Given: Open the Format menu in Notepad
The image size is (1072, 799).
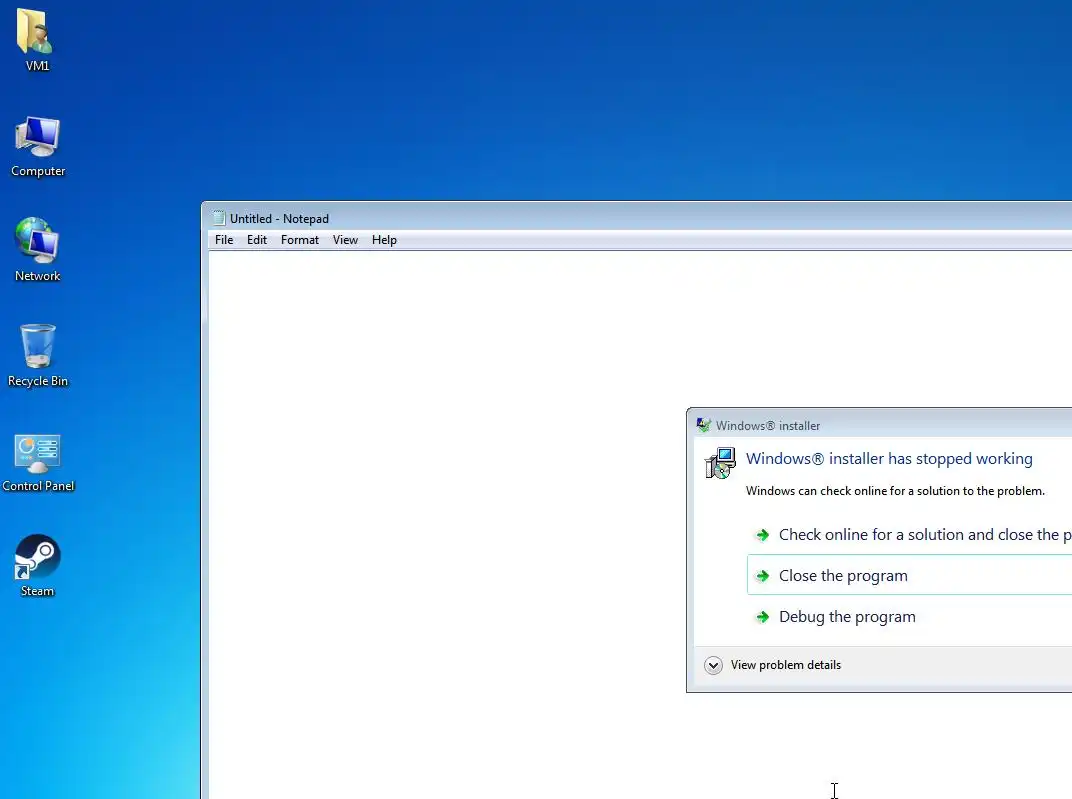Looking at the screenshot, I should pos(299,240).
